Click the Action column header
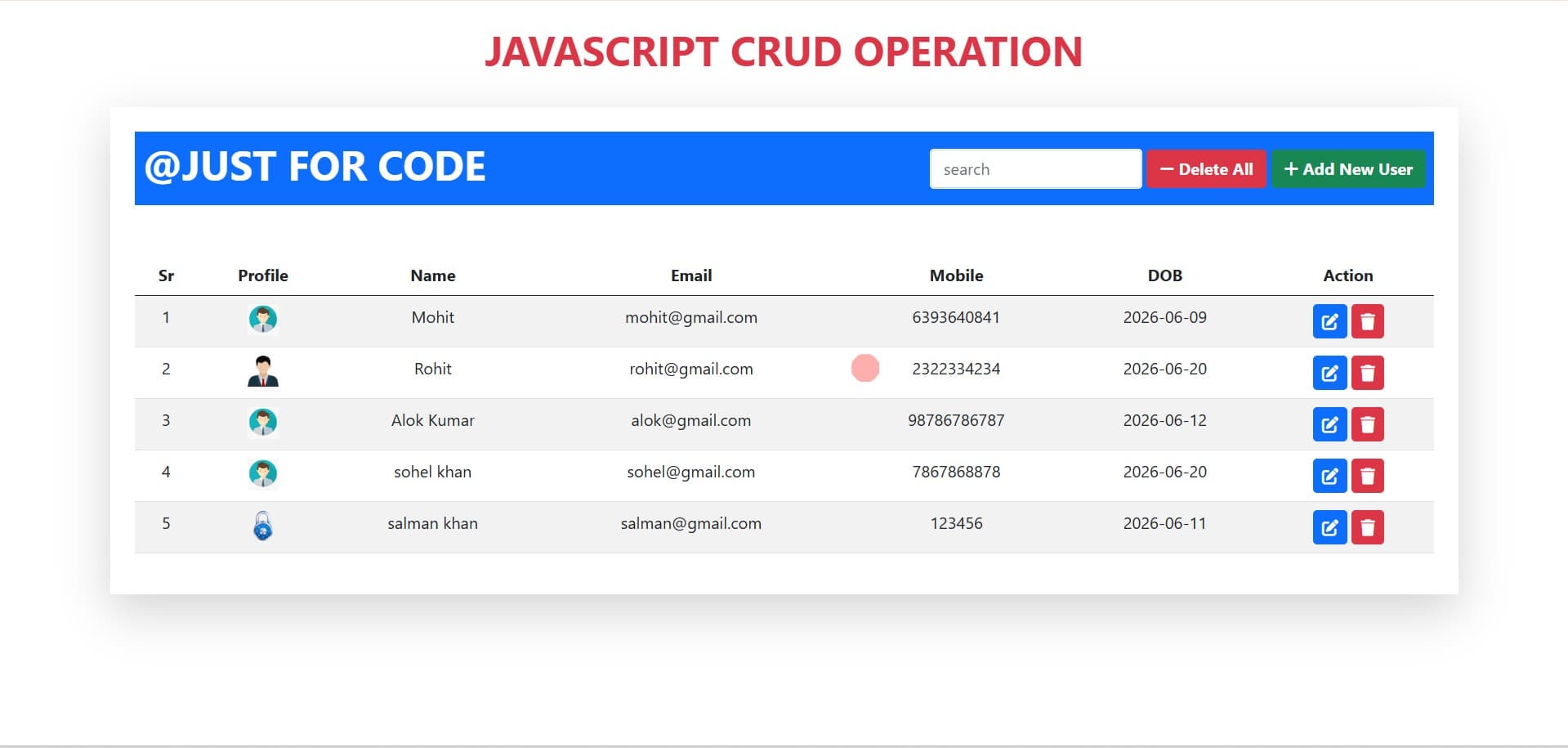1568x748 pixels. click(1348, 275)
